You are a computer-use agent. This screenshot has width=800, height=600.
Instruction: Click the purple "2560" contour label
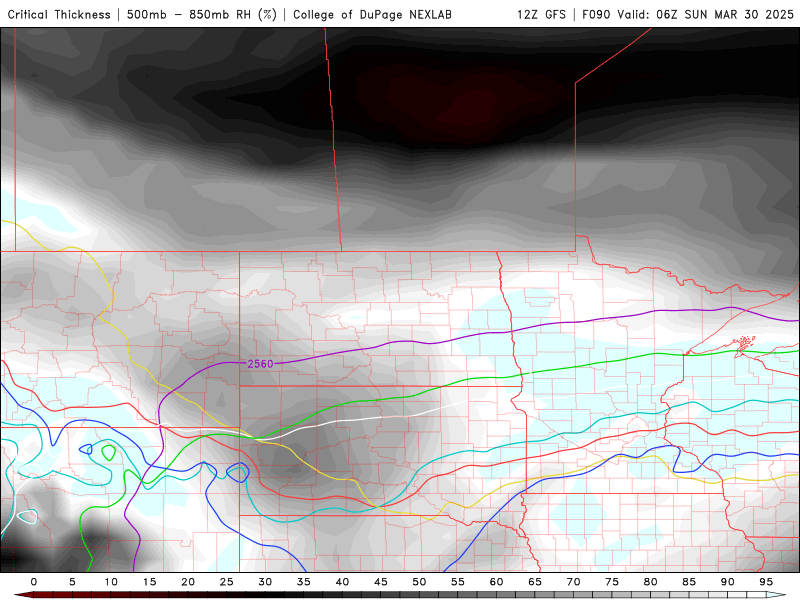tap(260, 364)
